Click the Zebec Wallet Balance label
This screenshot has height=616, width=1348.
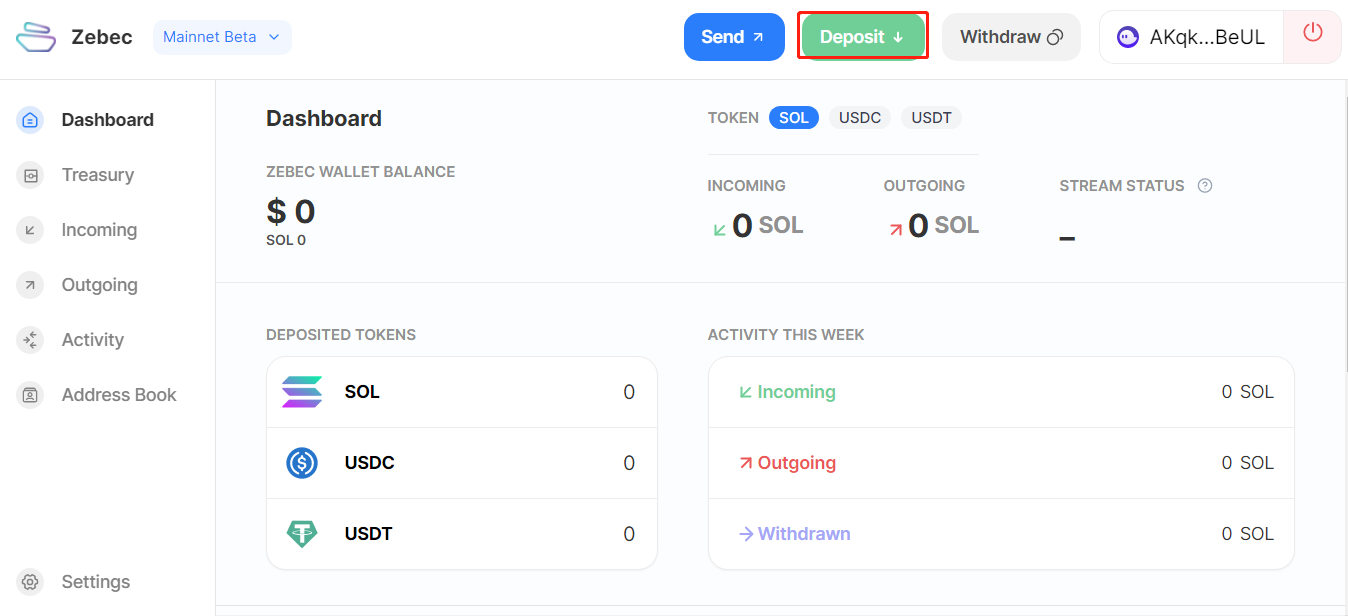(x=361, y=172)
